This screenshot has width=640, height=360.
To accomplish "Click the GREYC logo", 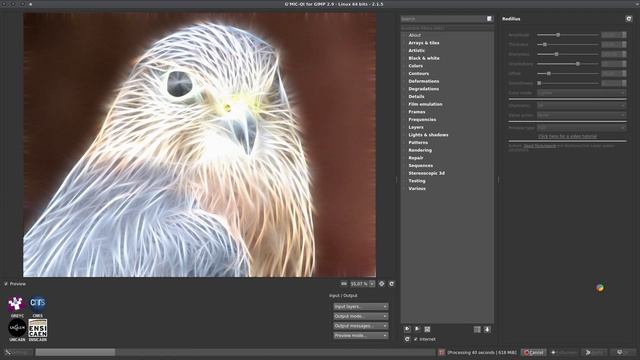I will [x=17, y=304].
